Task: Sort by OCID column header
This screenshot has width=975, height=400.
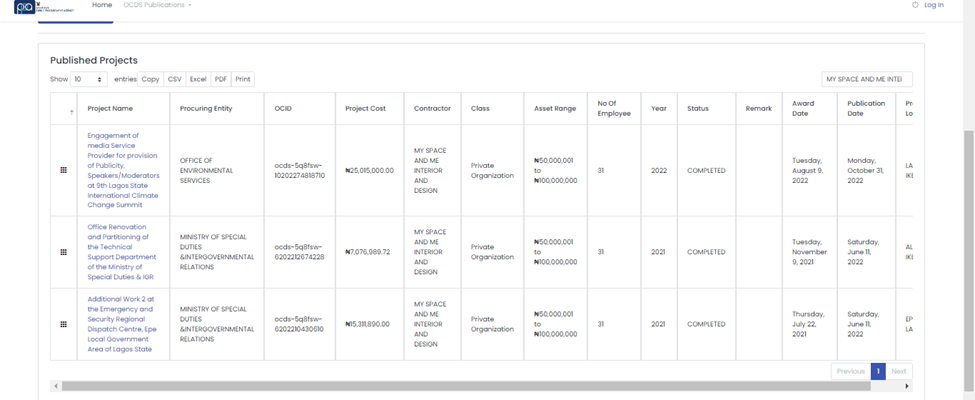Action: click(300, 108)
